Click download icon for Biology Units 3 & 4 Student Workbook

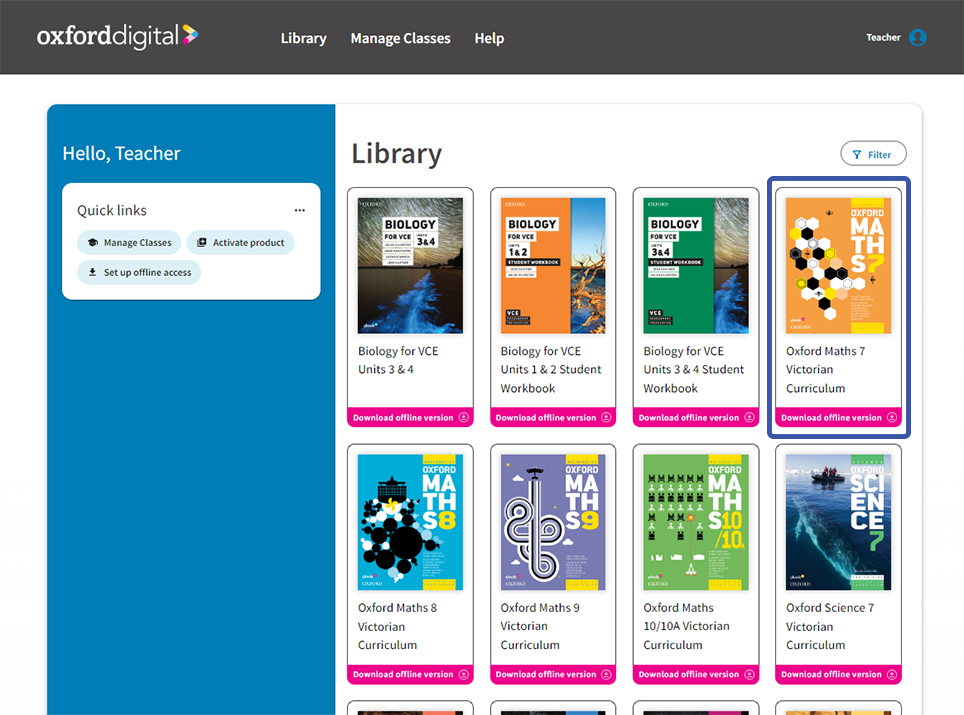point(749,417)
